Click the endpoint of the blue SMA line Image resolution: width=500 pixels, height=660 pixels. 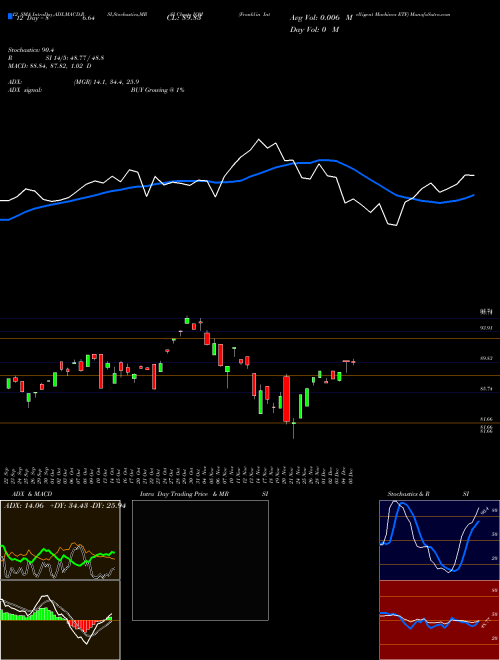[474, 195]
